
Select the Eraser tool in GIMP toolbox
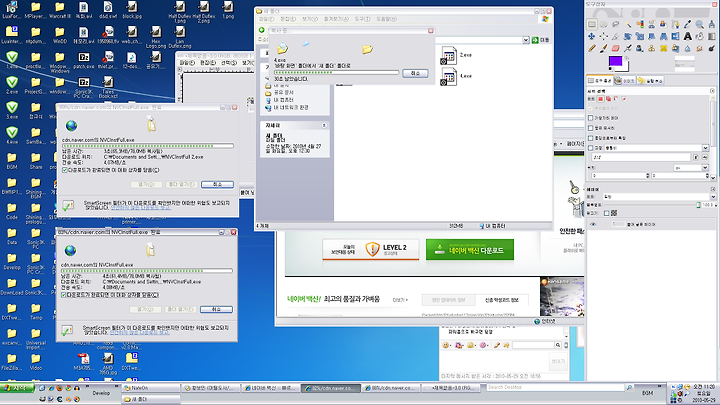click(616, 48)
